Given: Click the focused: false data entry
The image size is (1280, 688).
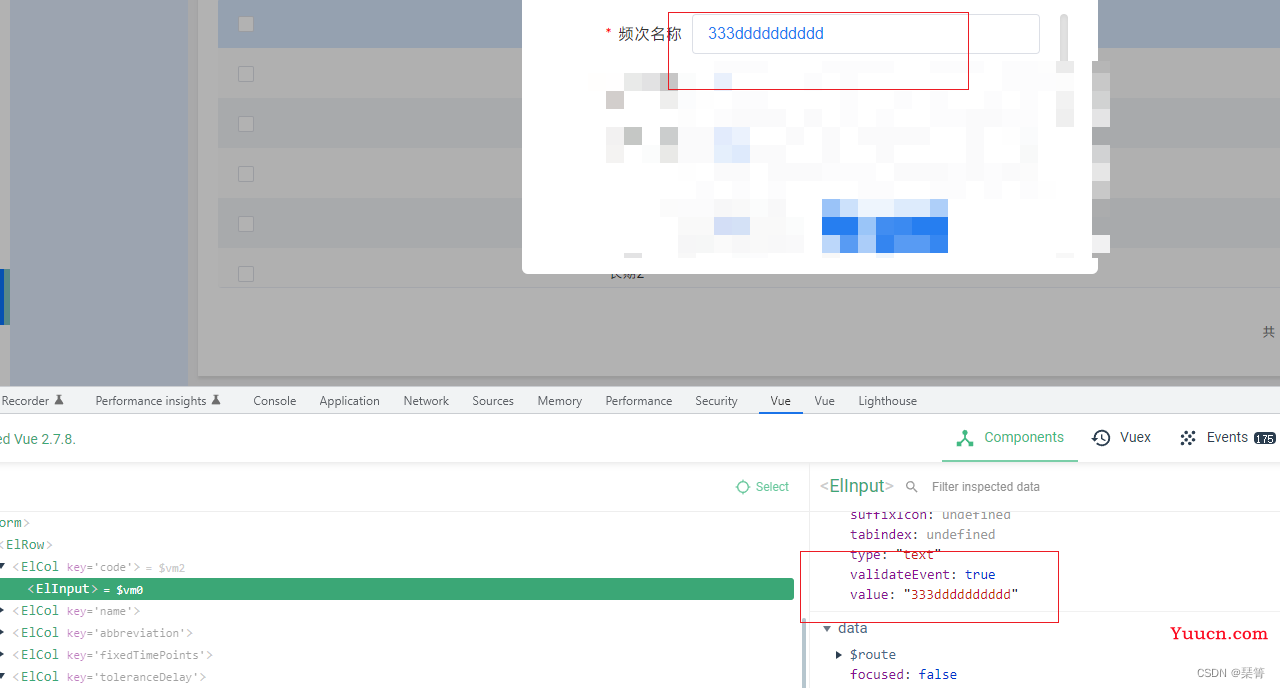Looking at the screenshot, I should (903, 675).
